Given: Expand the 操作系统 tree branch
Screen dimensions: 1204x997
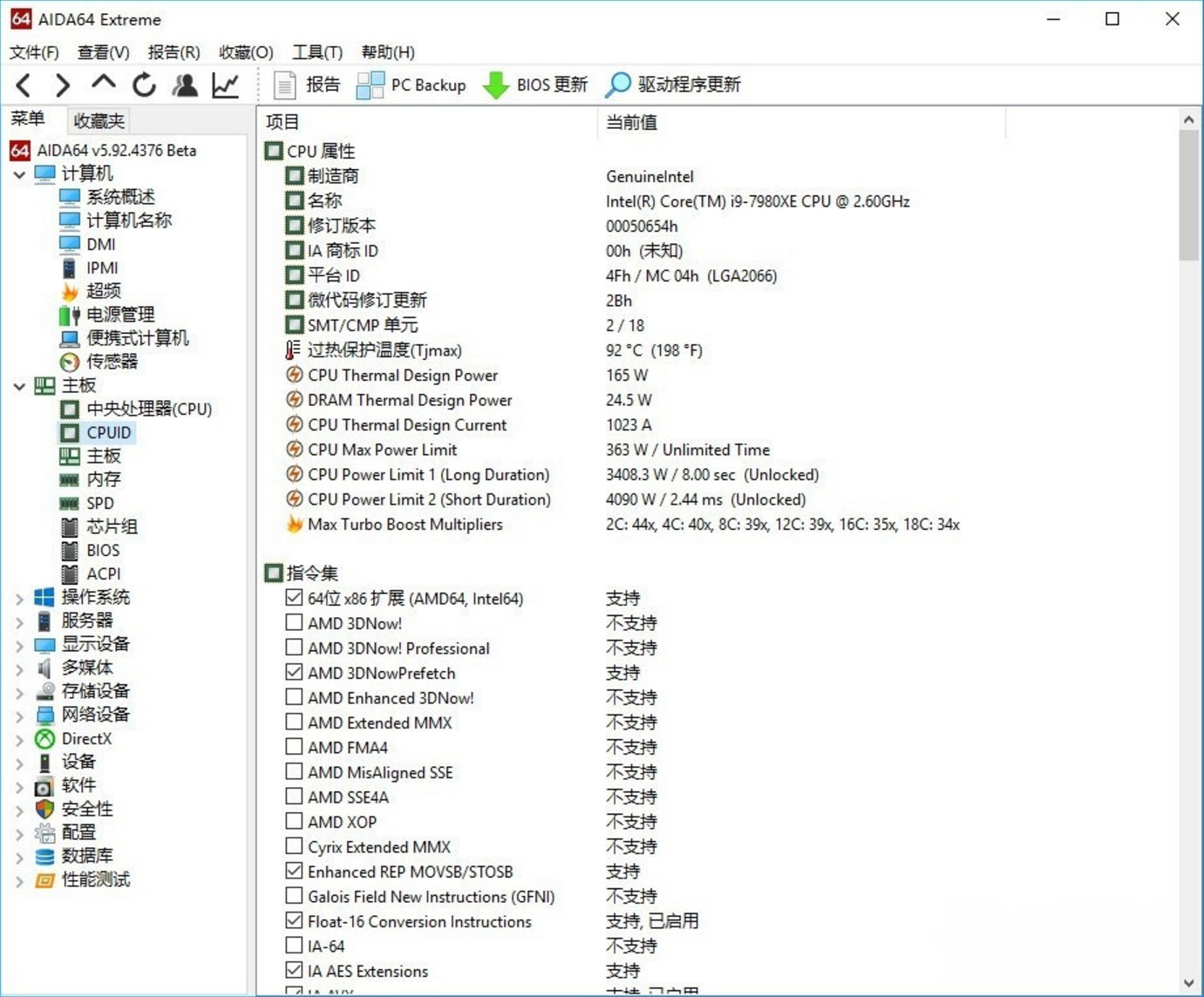Looking at the screenshot, I should 19,597.
